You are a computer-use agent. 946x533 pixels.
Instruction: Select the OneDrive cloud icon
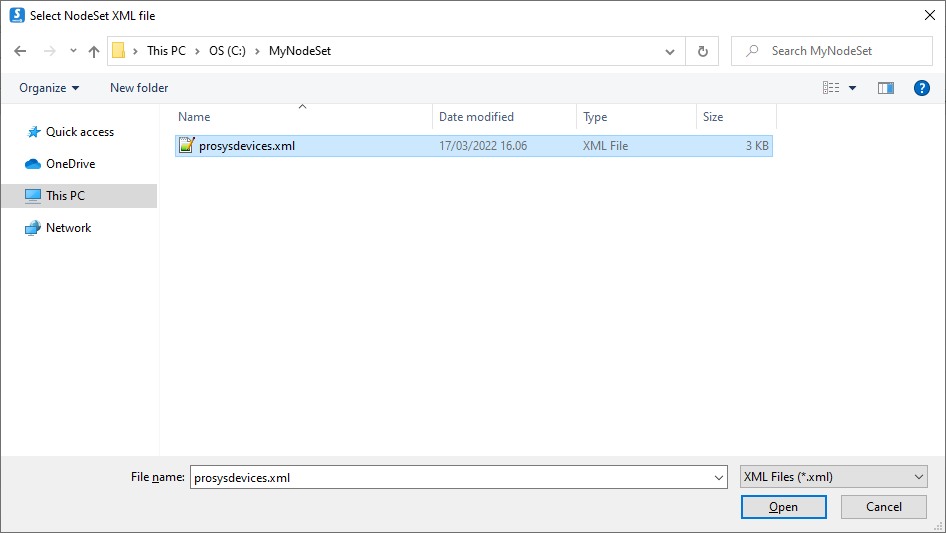32,164
